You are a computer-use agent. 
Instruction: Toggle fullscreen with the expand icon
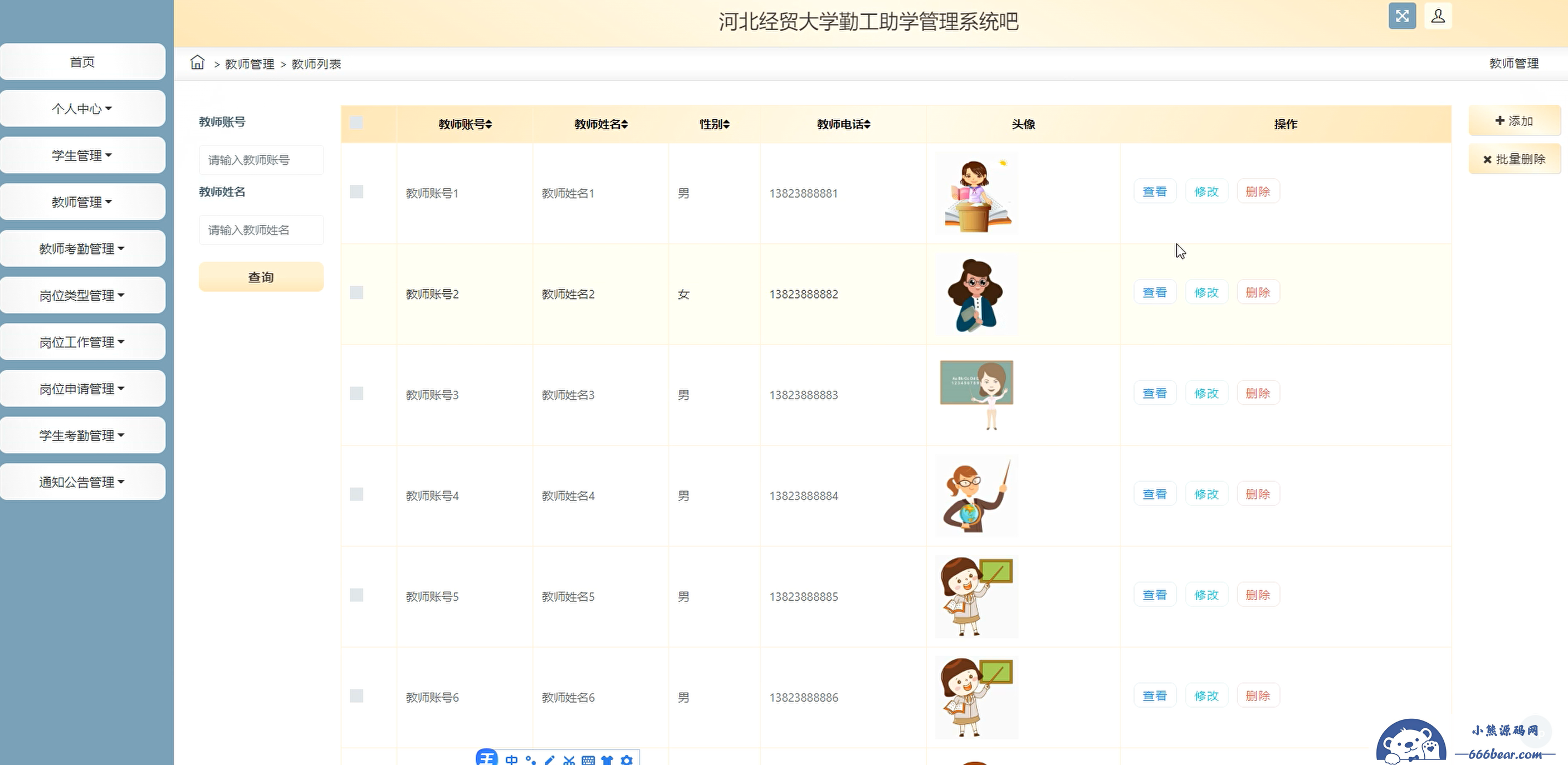click(1402, 16)
